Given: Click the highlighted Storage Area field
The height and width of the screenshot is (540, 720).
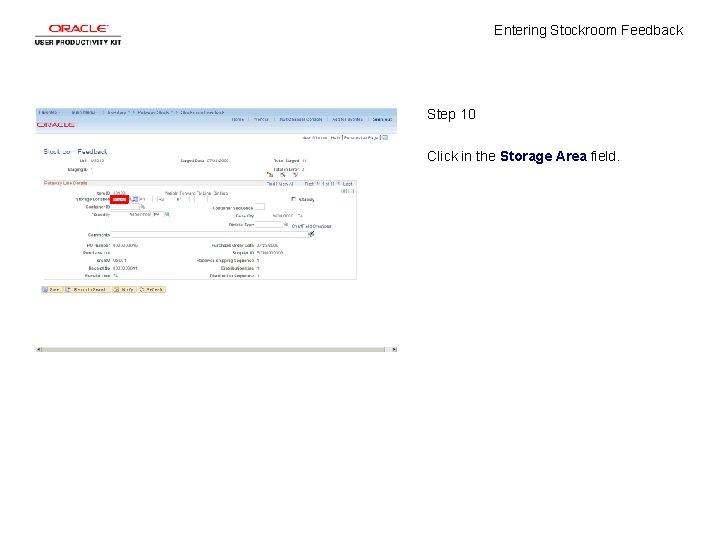Looking at the screenshot, I should tap(119, 199).
